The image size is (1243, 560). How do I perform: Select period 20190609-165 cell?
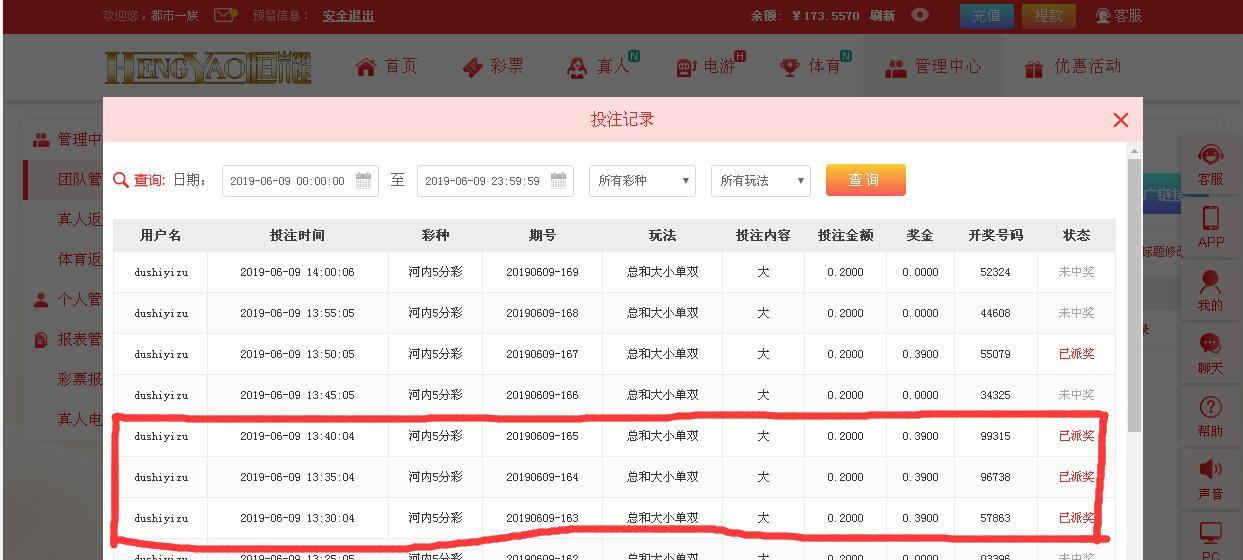pos(542,436)
